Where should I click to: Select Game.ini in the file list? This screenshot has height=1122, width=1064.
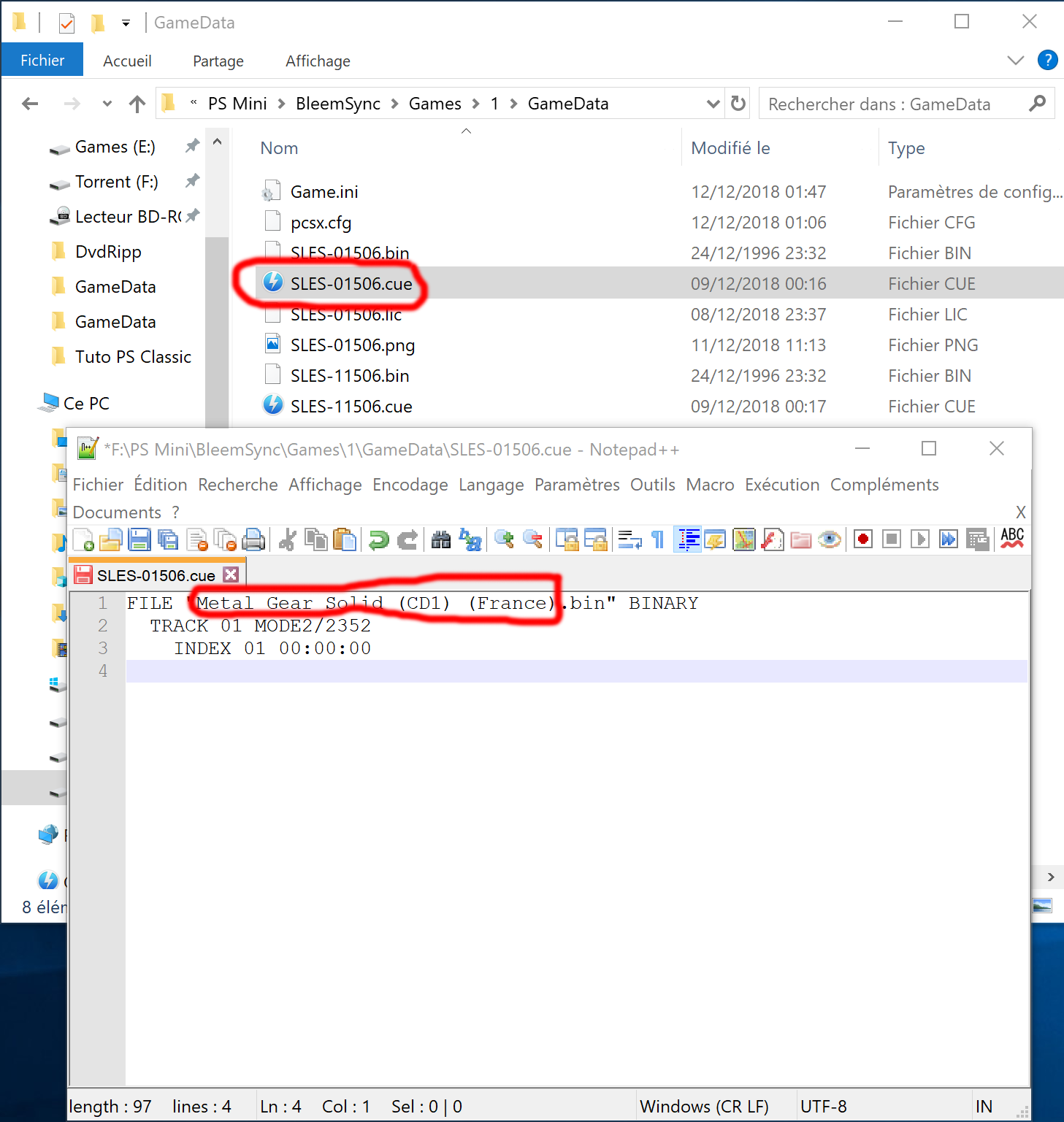(x=324, y=192)
